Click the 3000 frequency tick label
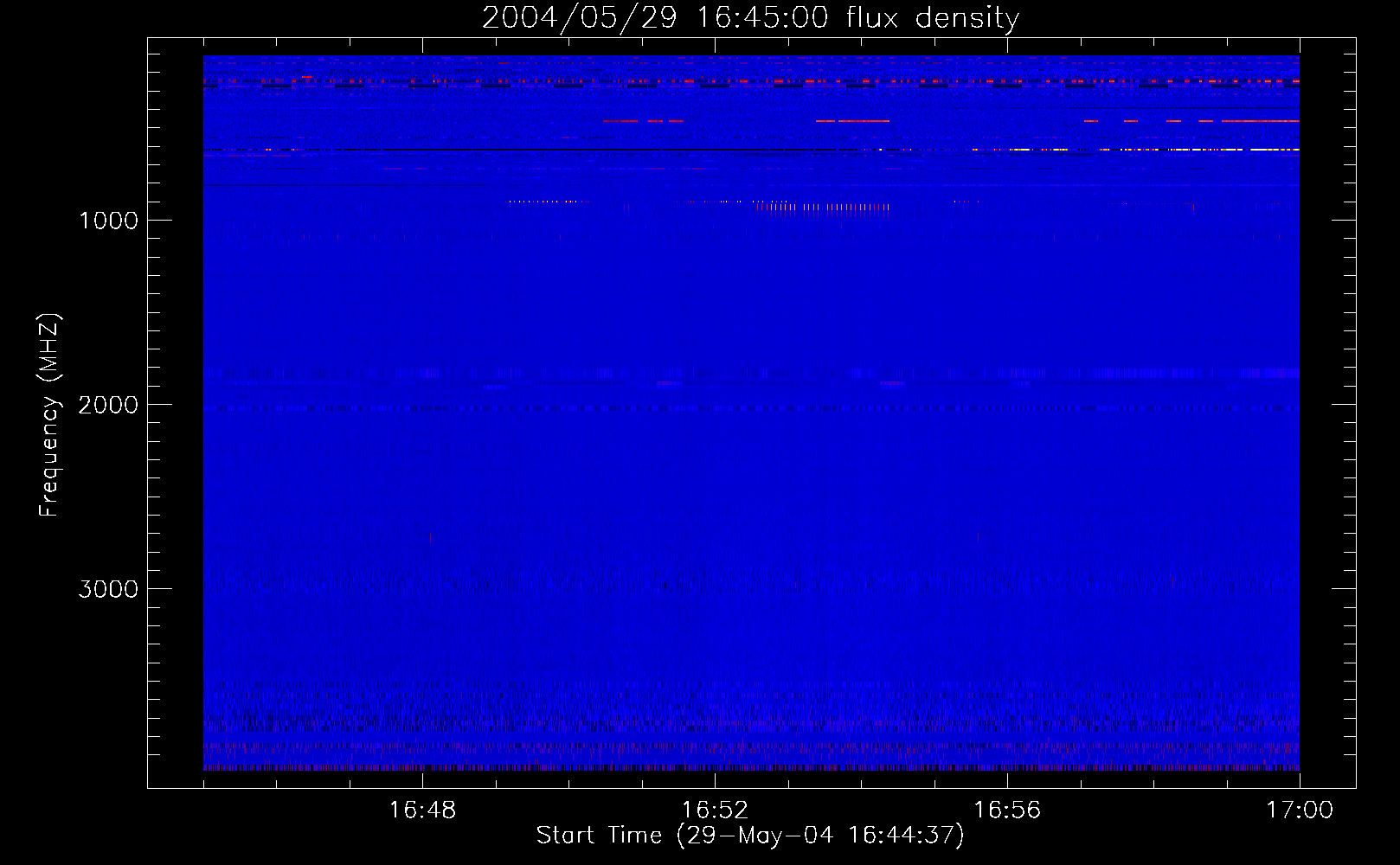 pyautogui.click(x=108, y=589)
